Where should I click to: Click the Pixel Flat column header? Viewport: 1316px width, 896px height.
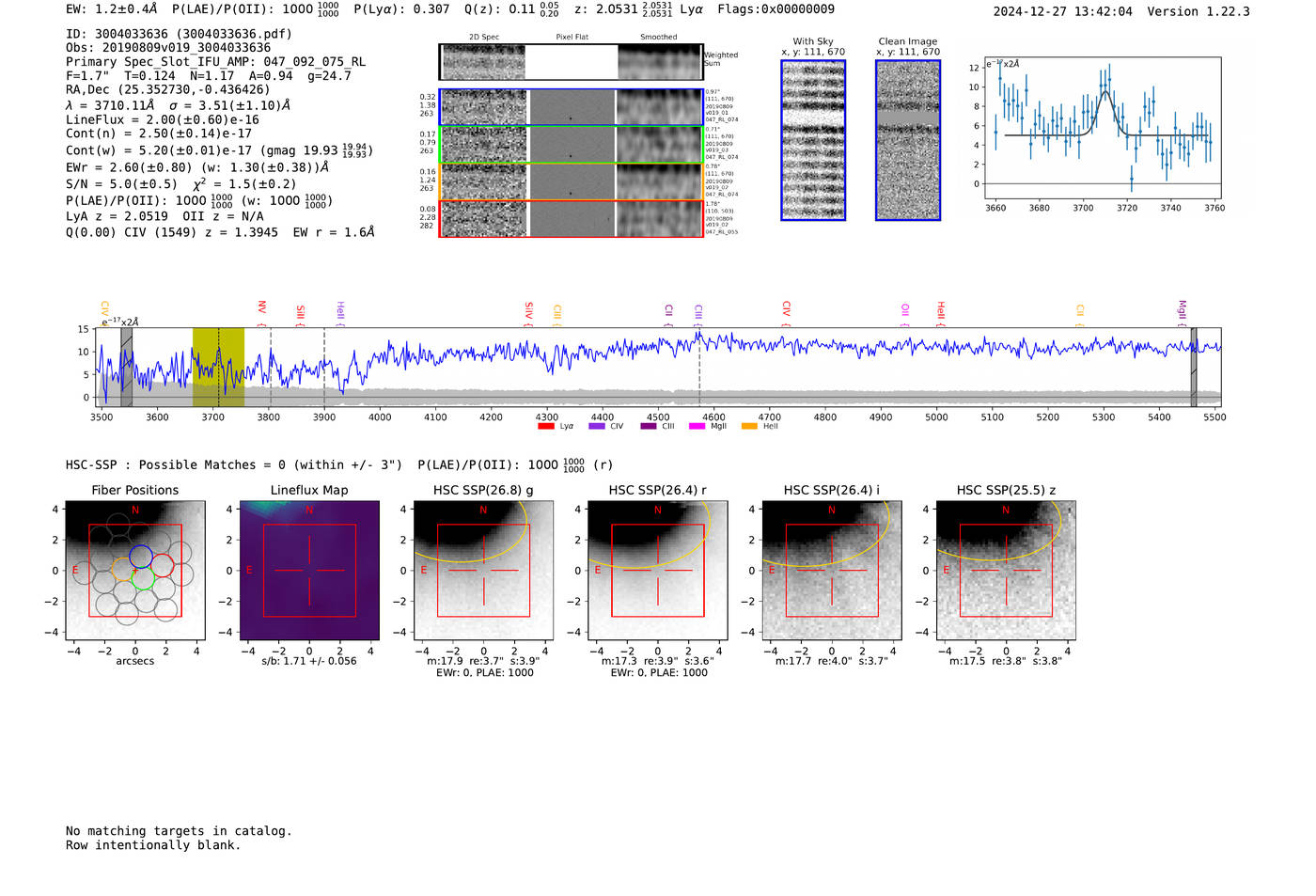coord(572,38)
